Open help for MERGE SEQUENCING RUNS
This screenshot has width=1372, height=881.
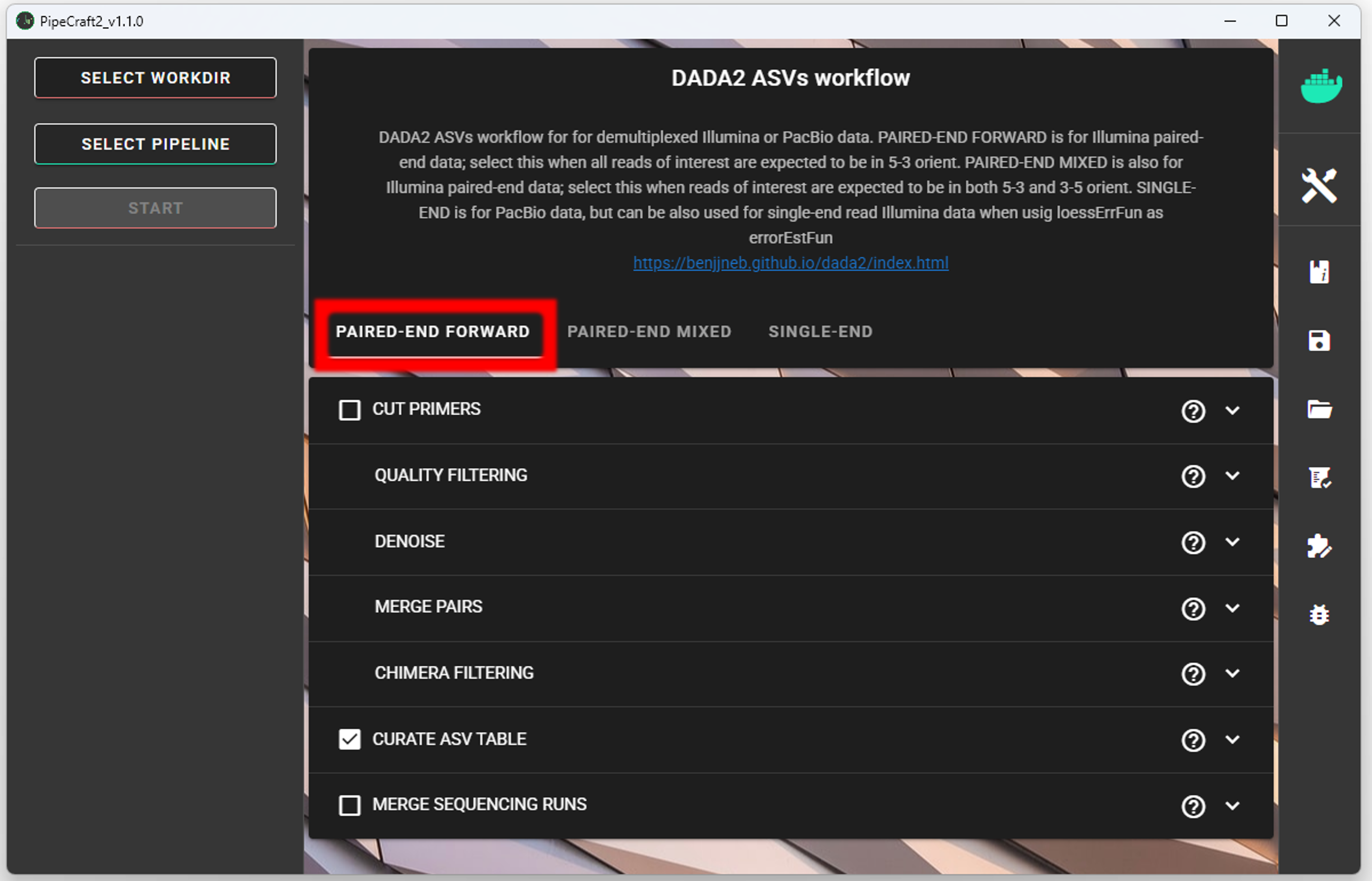point(1193,806)
